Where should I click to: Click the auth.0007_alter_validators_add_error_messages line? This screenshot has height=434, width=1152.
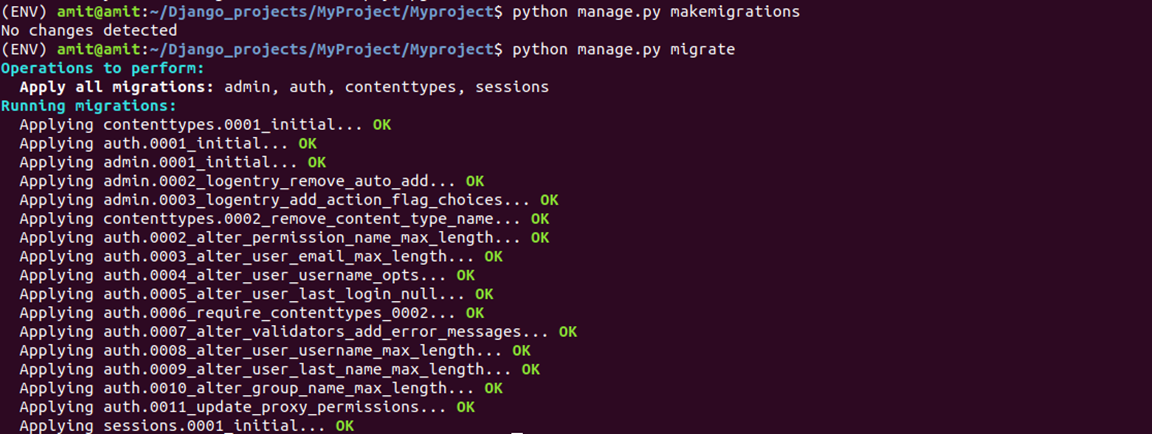(x=298, y=332)
